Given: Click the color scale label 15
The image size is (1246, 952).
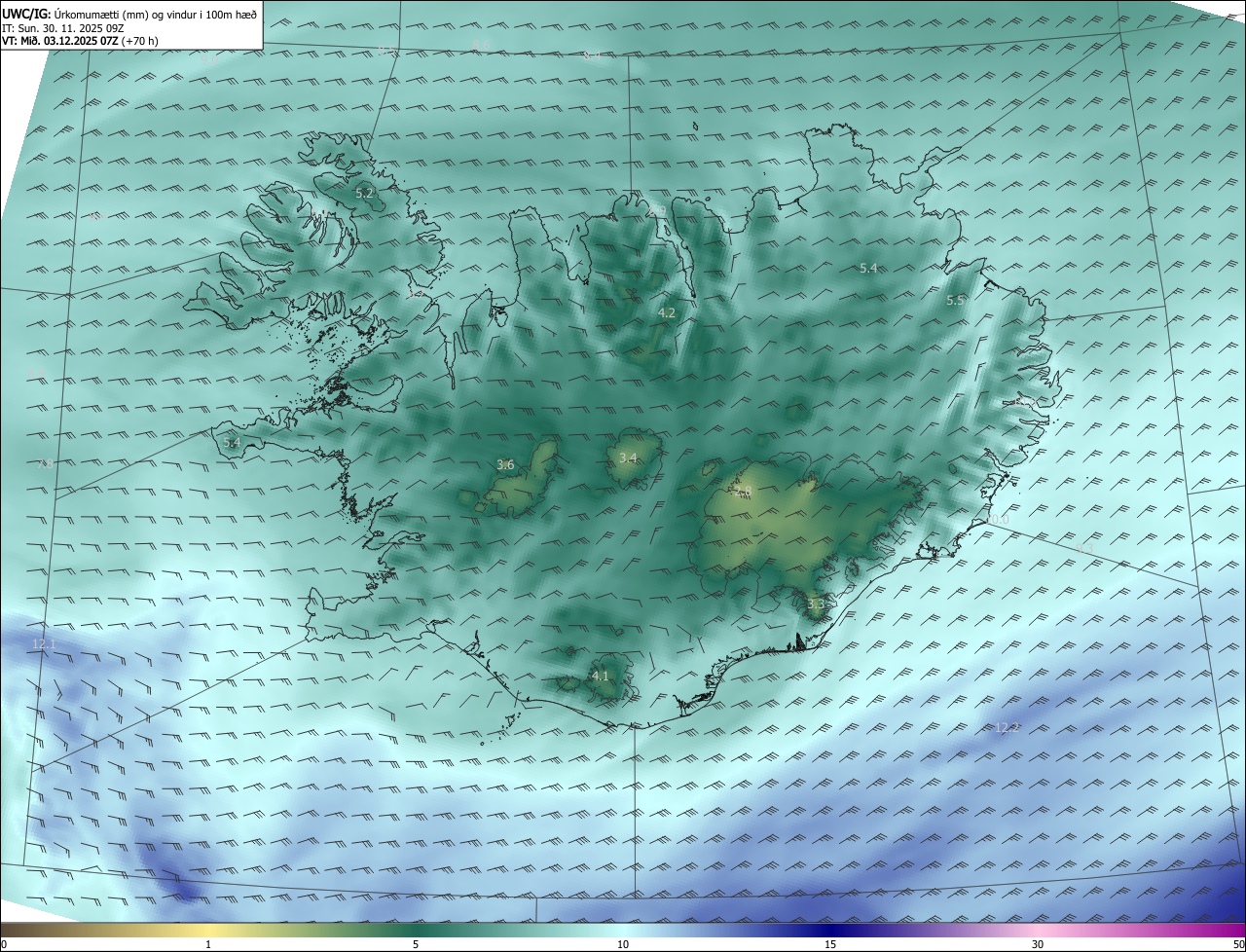Looking at the screenshot, I should pos(830,944).
